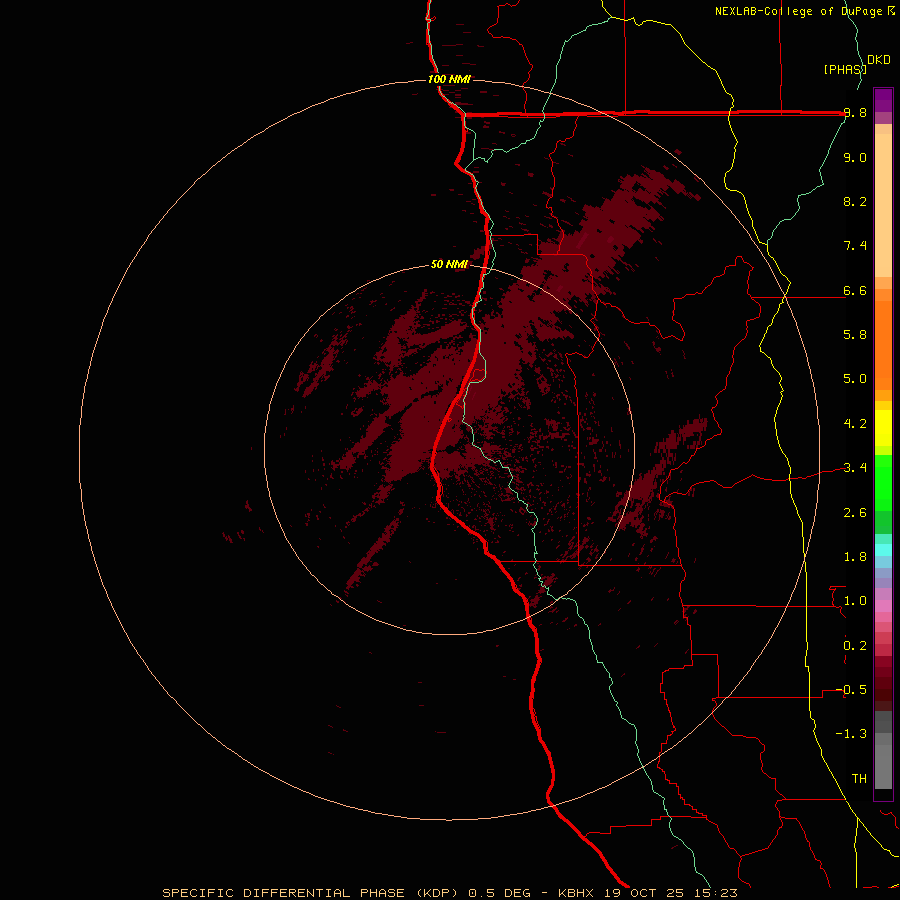Viewport: 900px width, 900px height.
Task: Click the 1.0 legend value
Action: 855,601
